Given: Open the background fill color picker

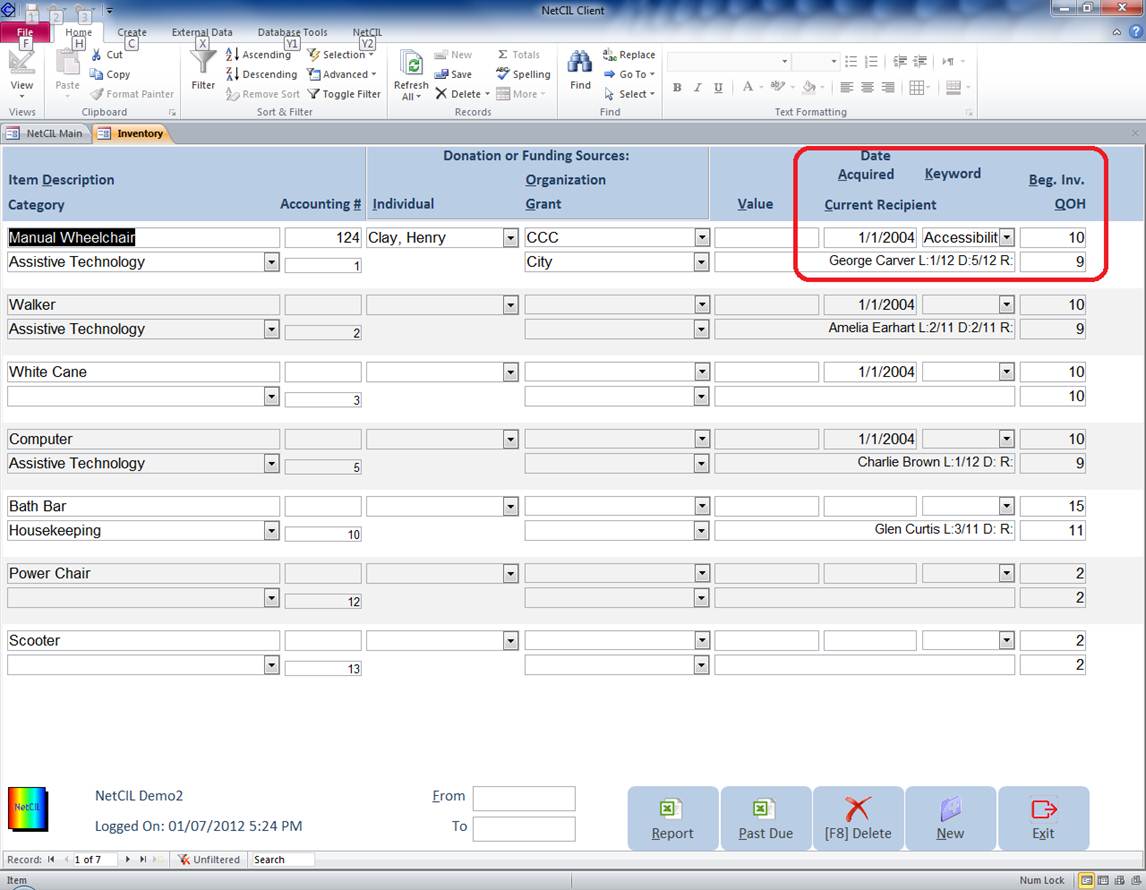Looking at the screenshot, I should 813,87.
